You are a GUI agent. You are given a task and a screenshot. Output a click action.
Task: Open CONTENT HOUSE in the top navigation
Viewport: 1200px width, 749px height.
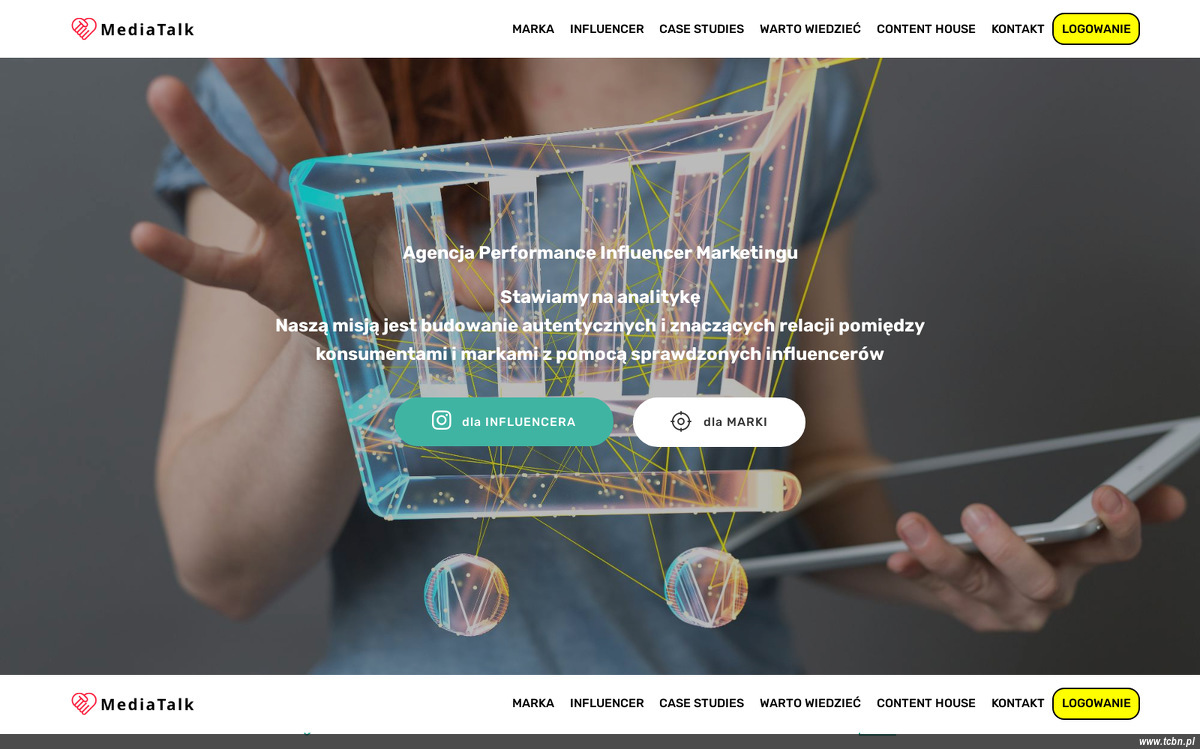(926, 29)
